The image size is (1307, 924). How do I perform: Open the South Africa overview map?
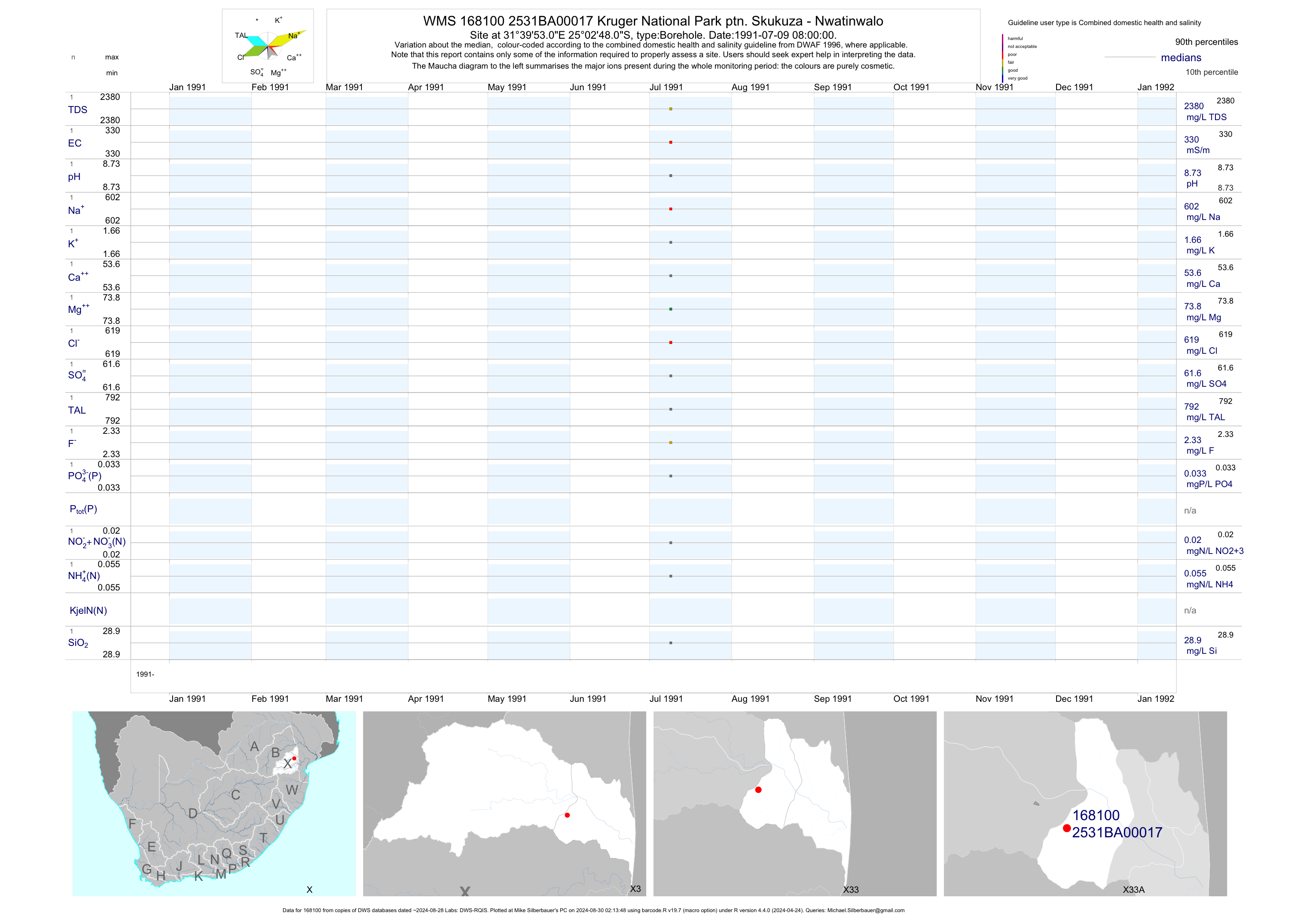pyautogui.click(x=214, y=803)
